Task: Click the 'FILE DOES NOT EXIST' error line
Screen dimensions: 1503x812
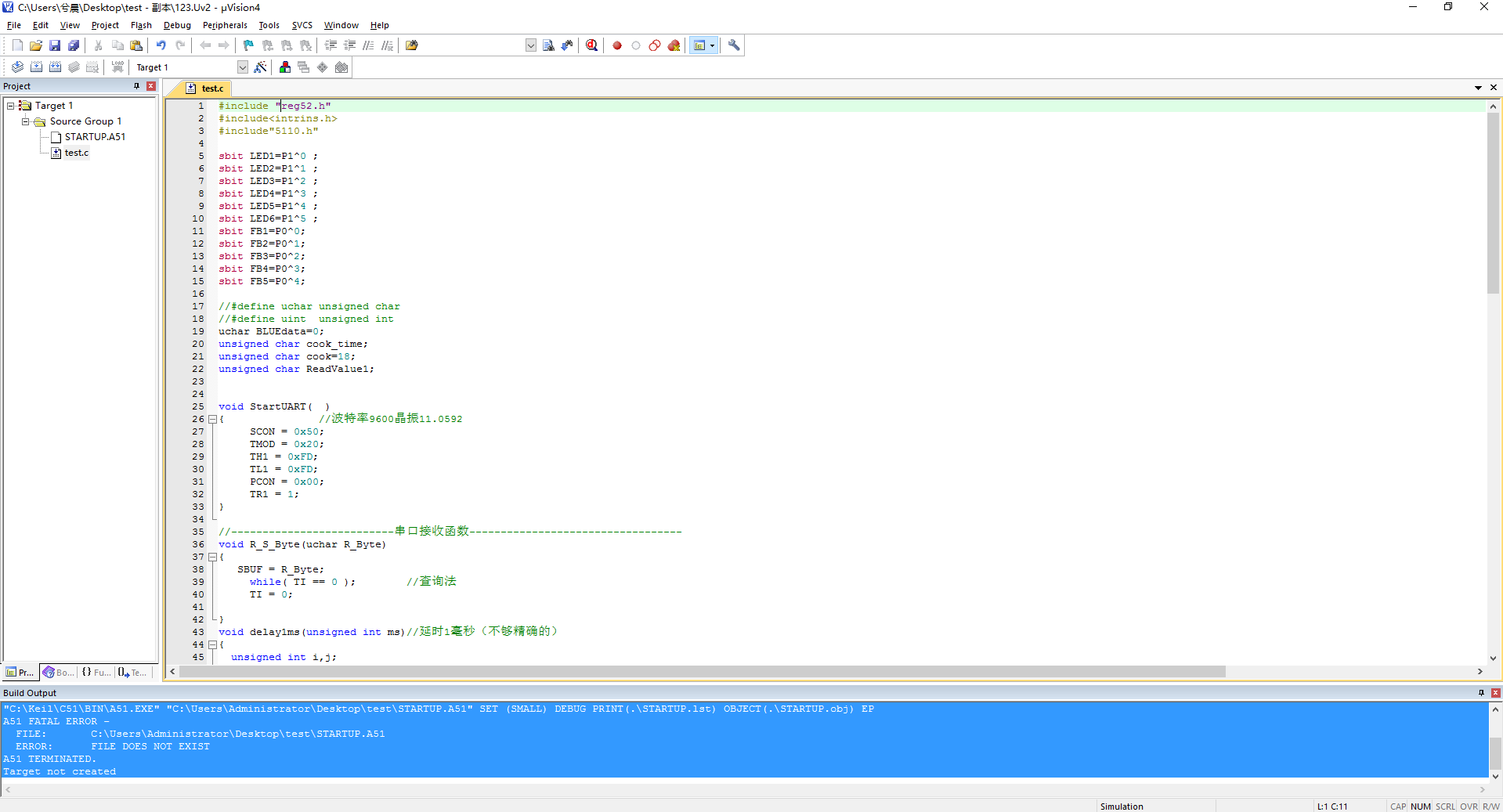Action: 150,746
